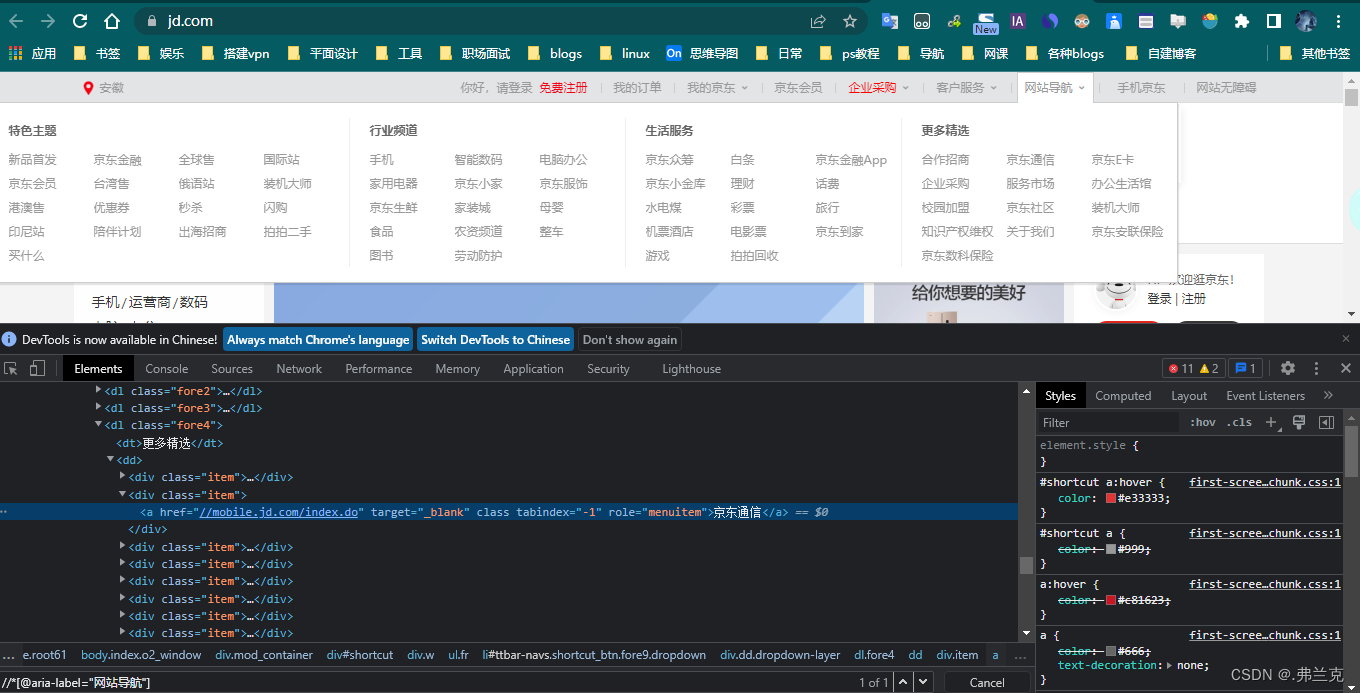Share this page icon in address bar
The width and height of the screenshot is (1360, 693).
click(x=818, y=21)
